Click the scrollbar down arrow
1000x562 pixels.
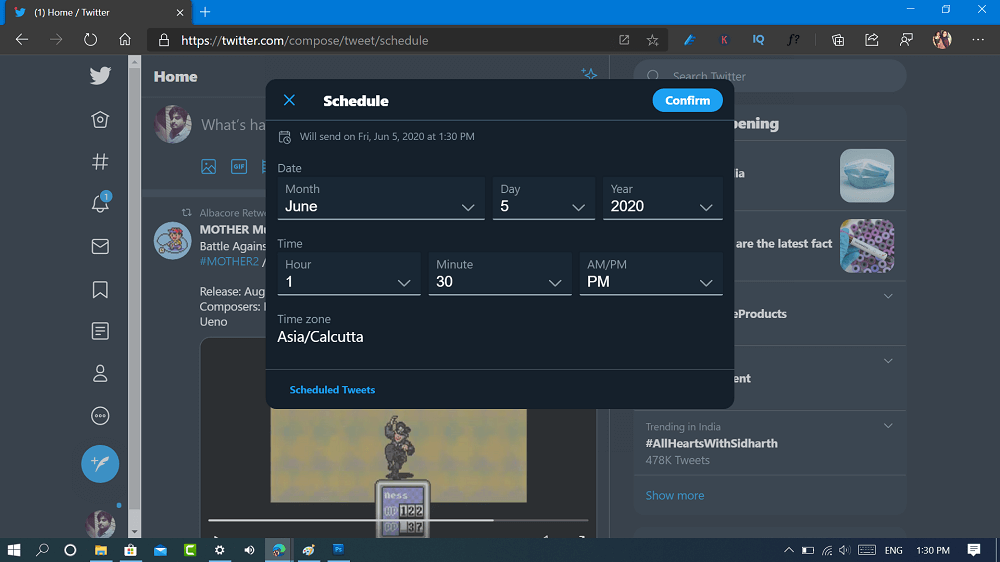click(x=134, y=532)
